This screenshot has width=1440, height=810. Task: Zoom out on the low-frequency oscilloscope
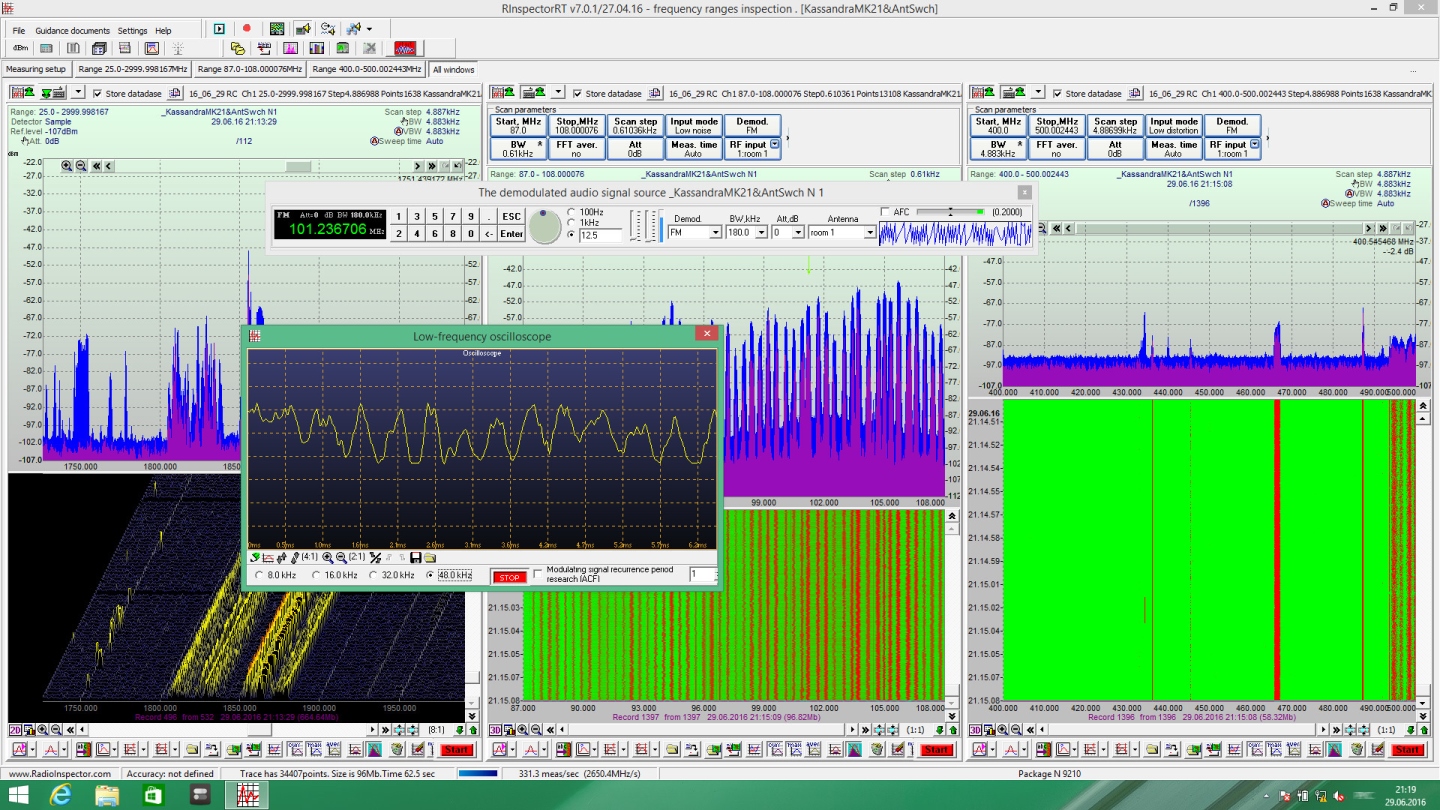[341, 557]
